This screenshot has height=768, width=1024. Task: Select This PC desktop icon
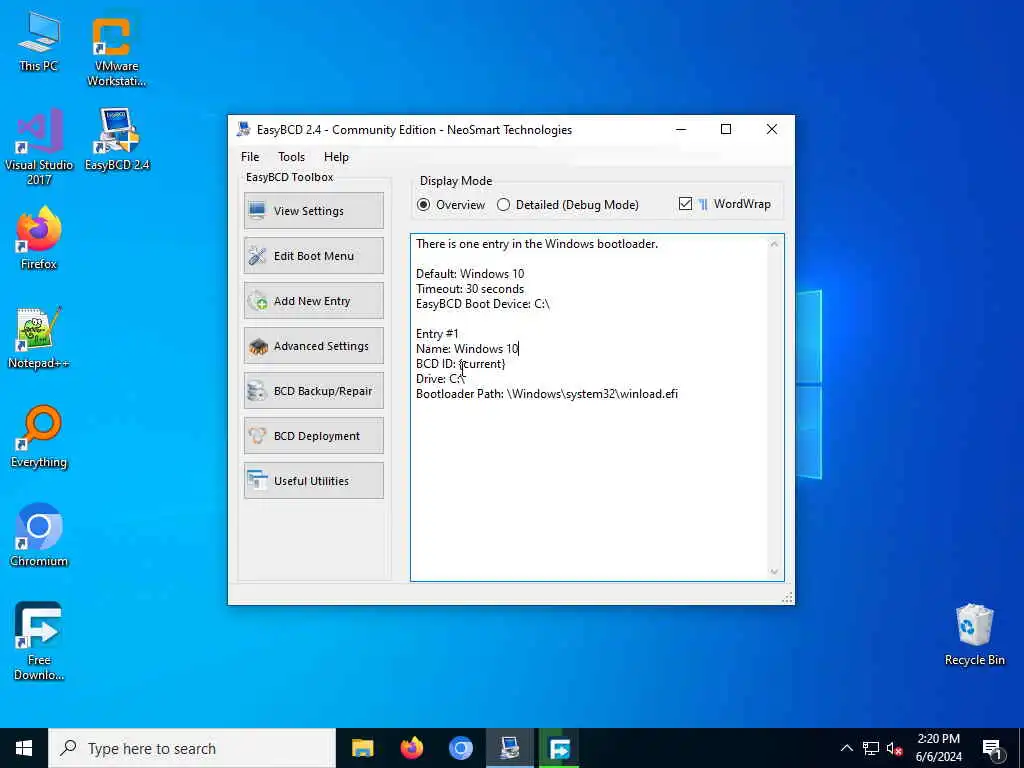pos(38,41)
